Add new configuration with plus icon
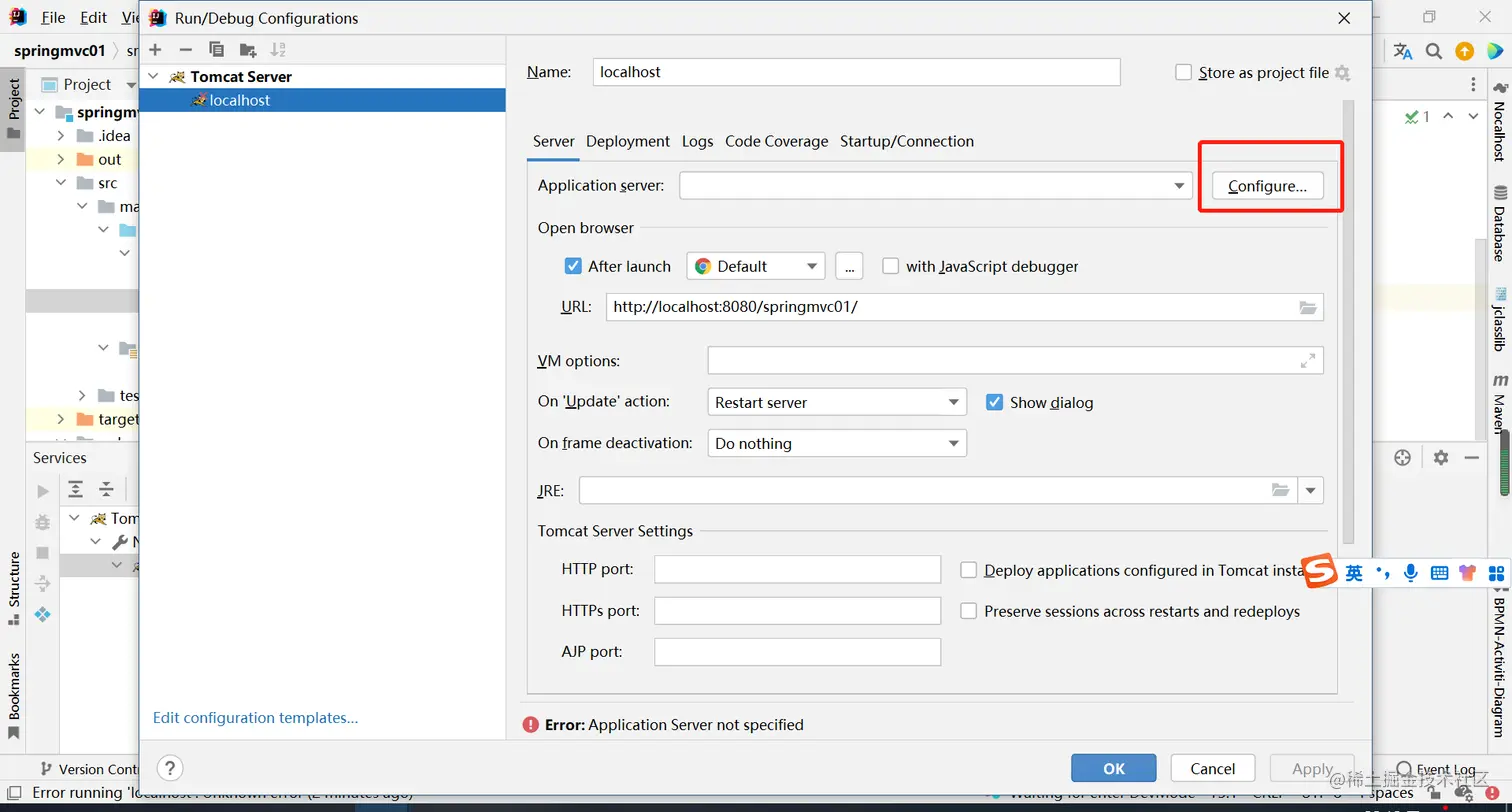 tap(155, 49)
